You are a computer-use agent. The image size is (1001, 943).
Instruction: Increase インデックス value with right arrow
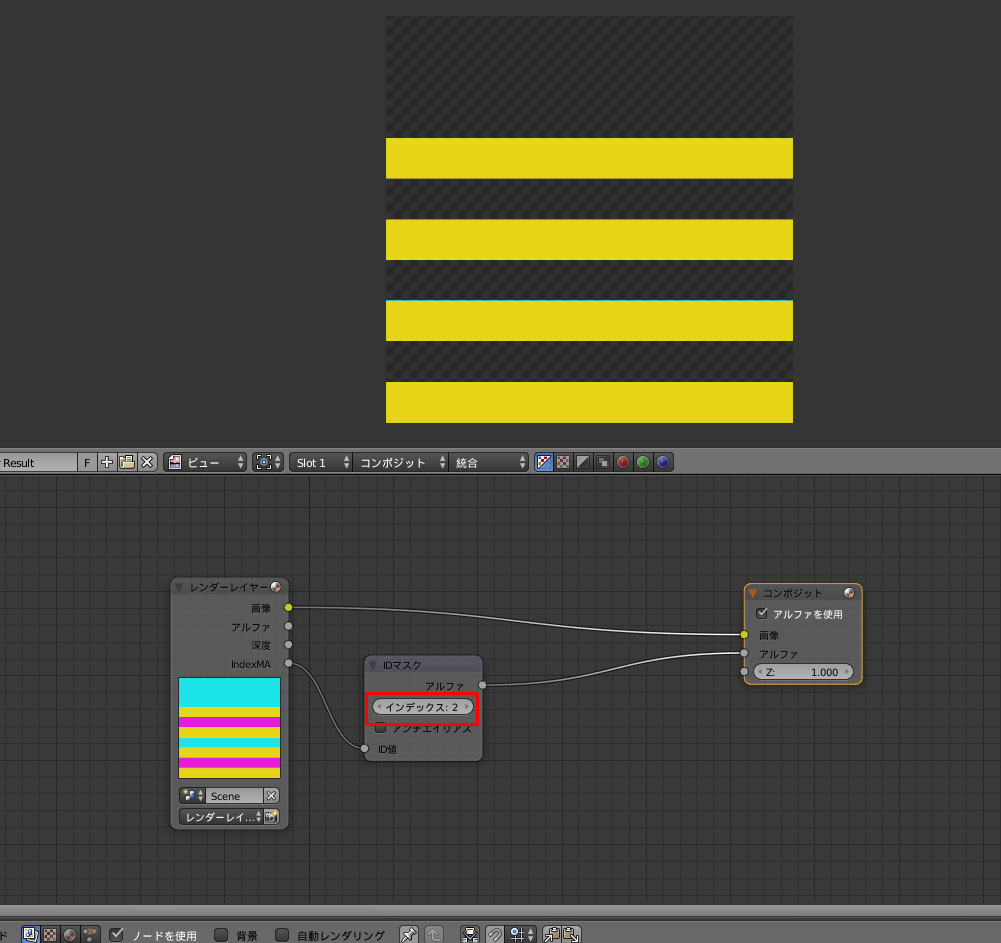(467, 707)
